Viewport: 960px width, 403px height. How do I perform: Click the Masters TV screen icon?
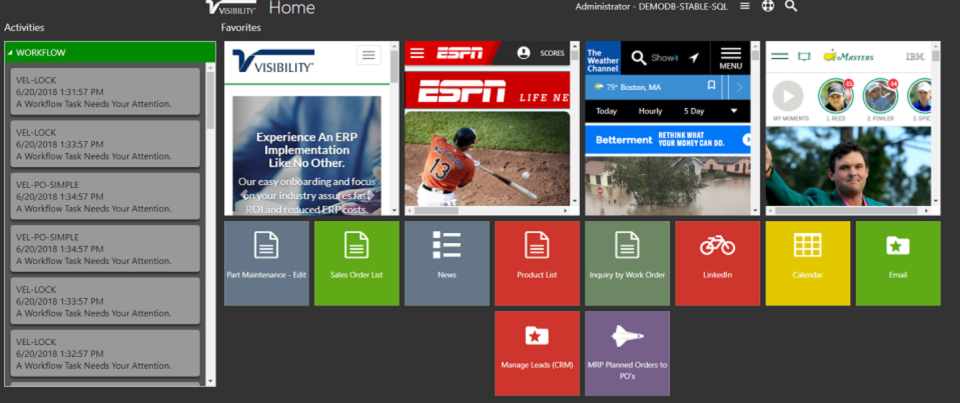[804, 56]
